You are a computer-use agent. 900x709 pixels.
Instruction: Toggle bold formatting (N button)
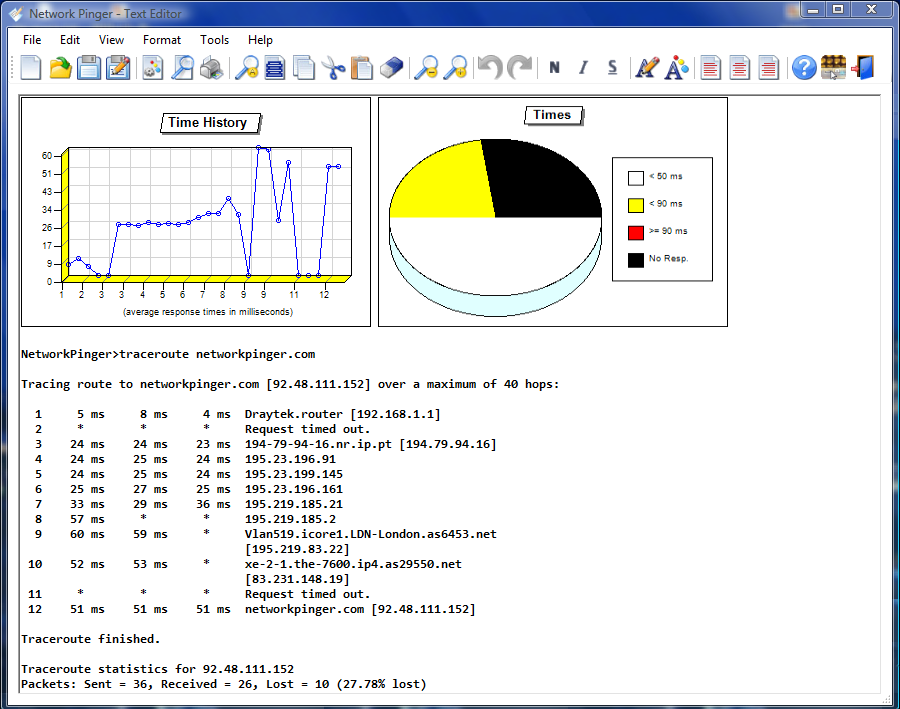pos(554,68)
